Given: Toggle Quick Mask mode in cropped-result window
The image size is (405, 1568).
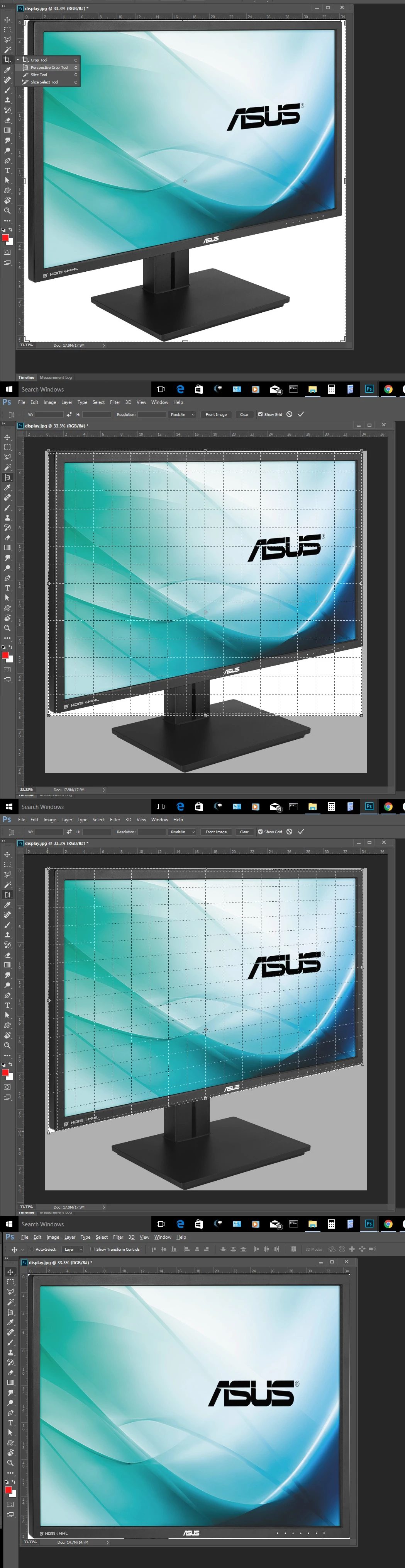Looking at the screenshot, I should click(10, 1504).
